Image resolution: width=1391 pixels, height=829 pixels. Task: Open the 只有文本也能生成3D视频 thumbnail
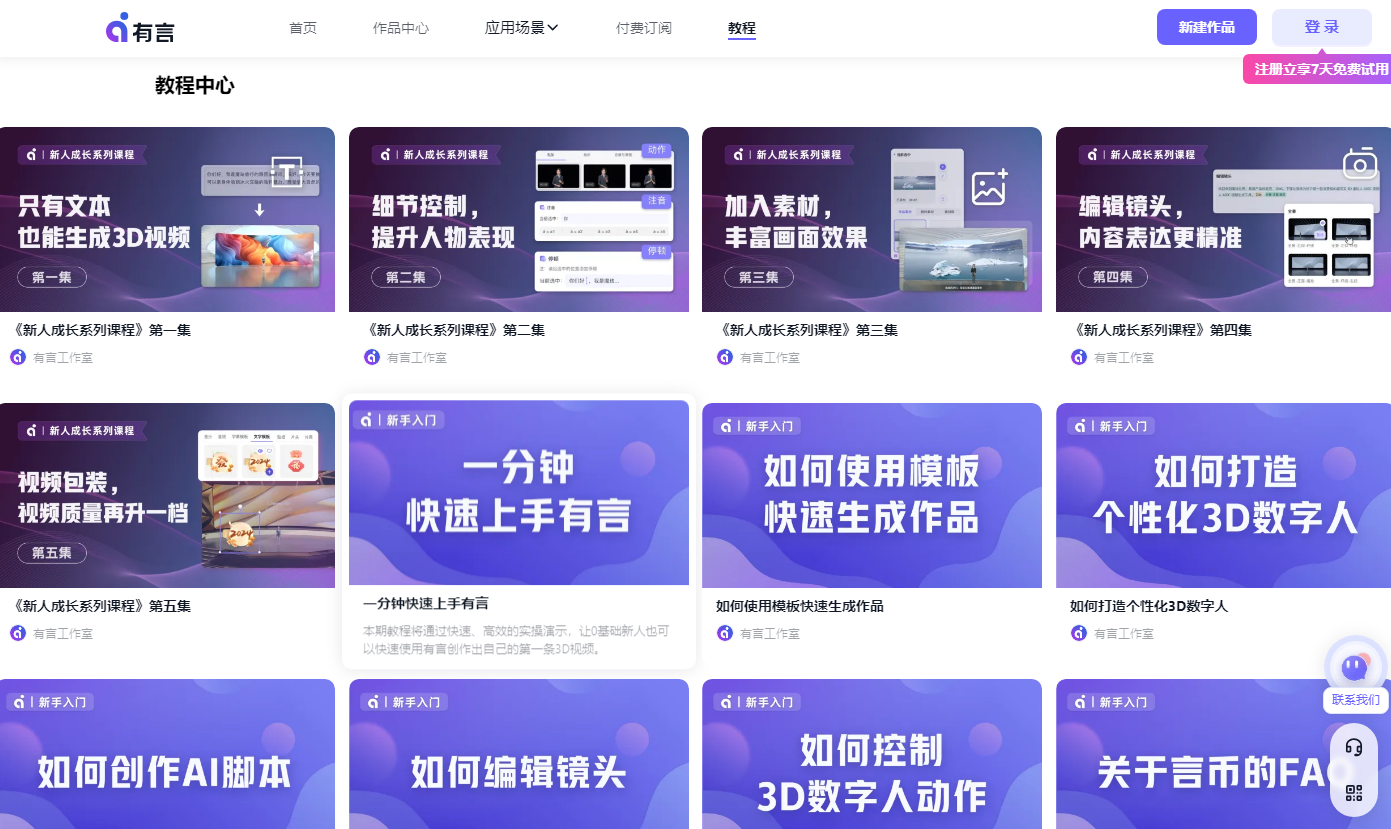[167, 219]
